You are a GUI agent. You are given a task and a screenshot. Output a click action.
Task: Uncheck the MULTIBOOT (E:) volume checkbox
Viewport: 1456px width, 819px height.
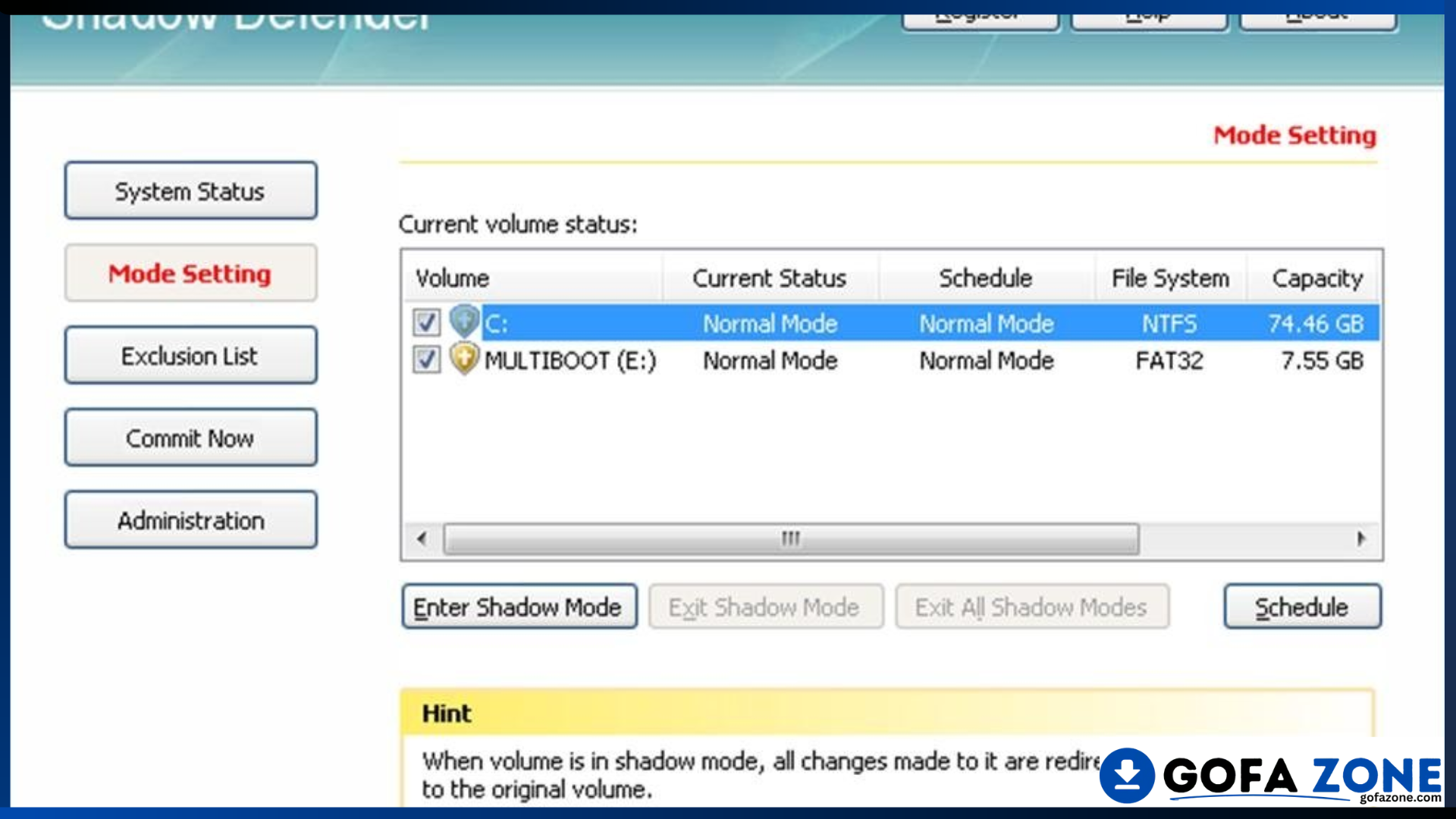coord(426,359)
